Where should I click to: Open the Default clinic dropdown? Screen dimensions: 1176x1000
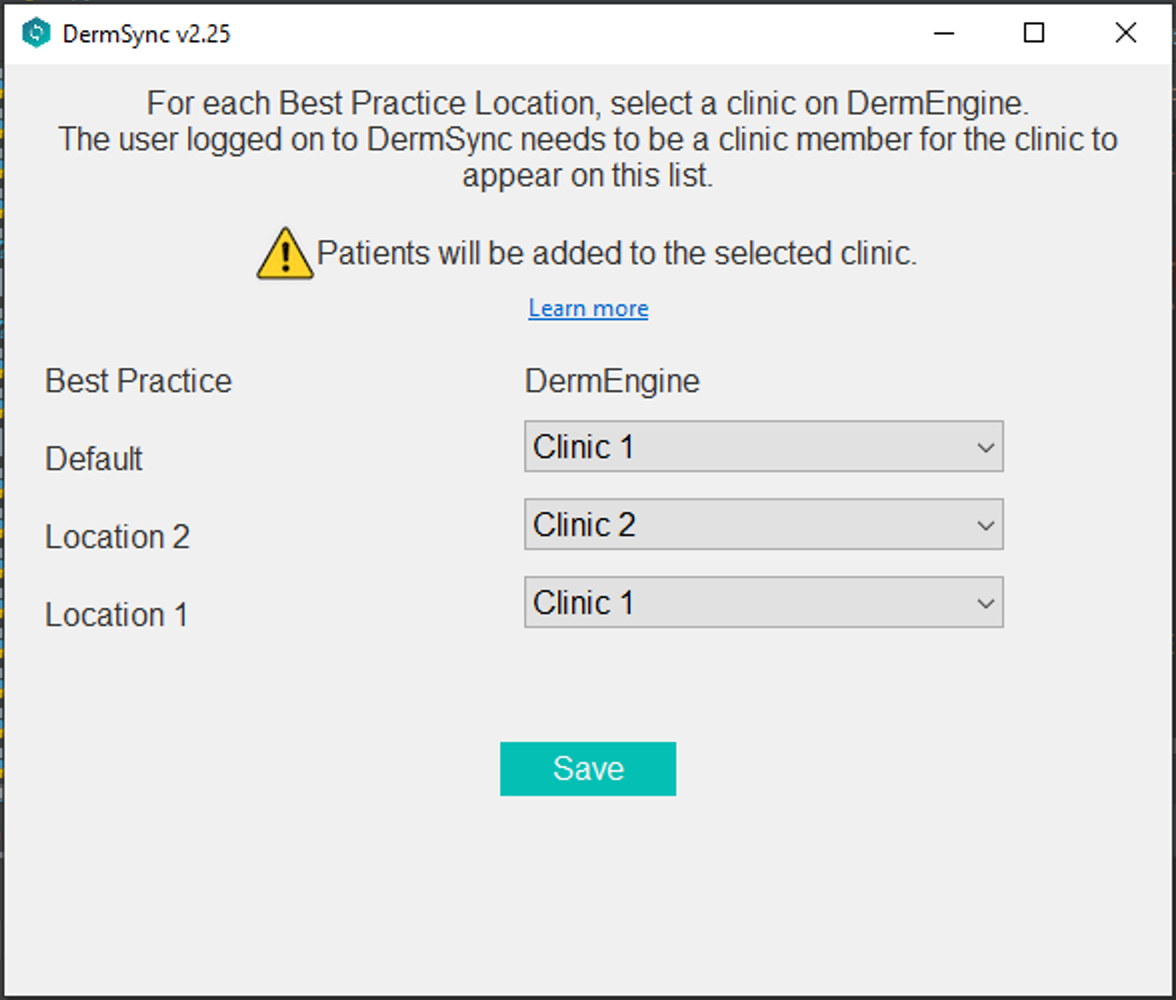(763, 446)
